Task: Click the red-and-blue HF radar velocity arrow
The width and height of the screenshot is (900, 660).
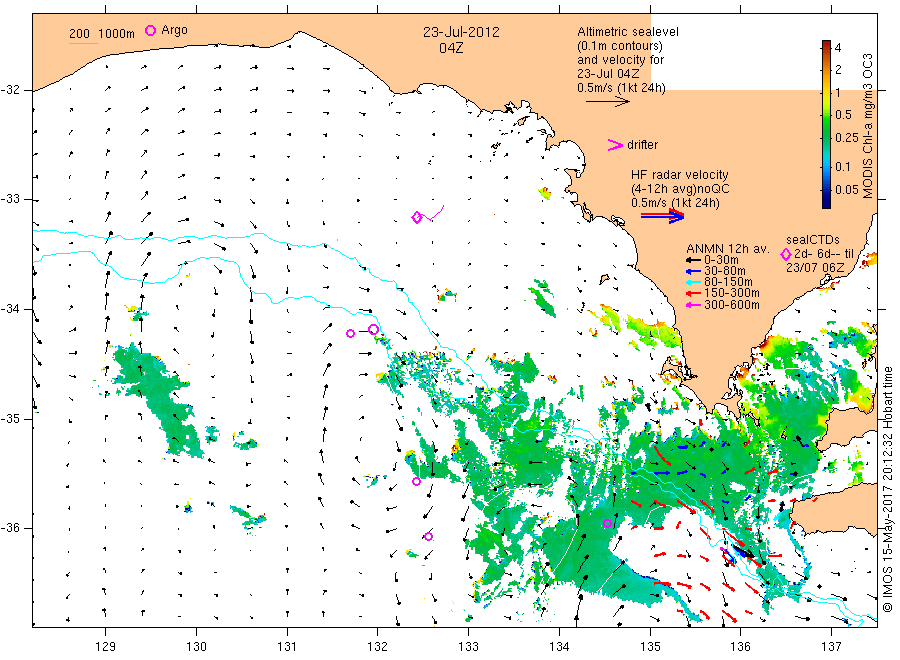Action: pyautogui.click(x=662, y=216)
